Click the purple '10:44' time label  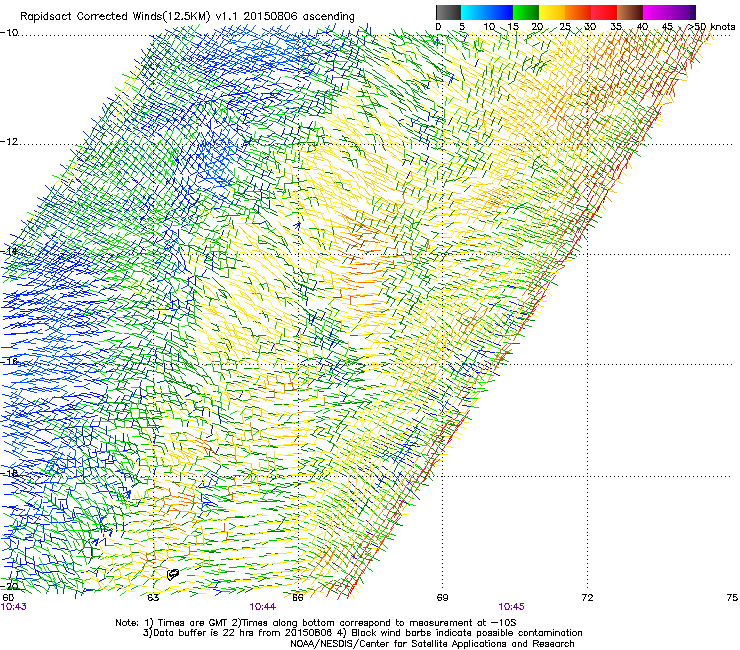[262, 607]
